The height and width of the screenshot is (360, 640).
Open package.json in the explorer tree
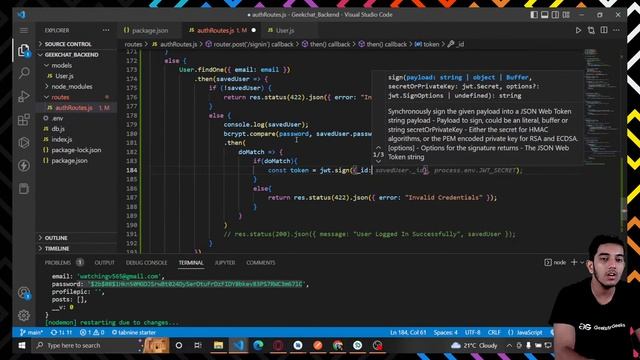(x=69, y=161)
